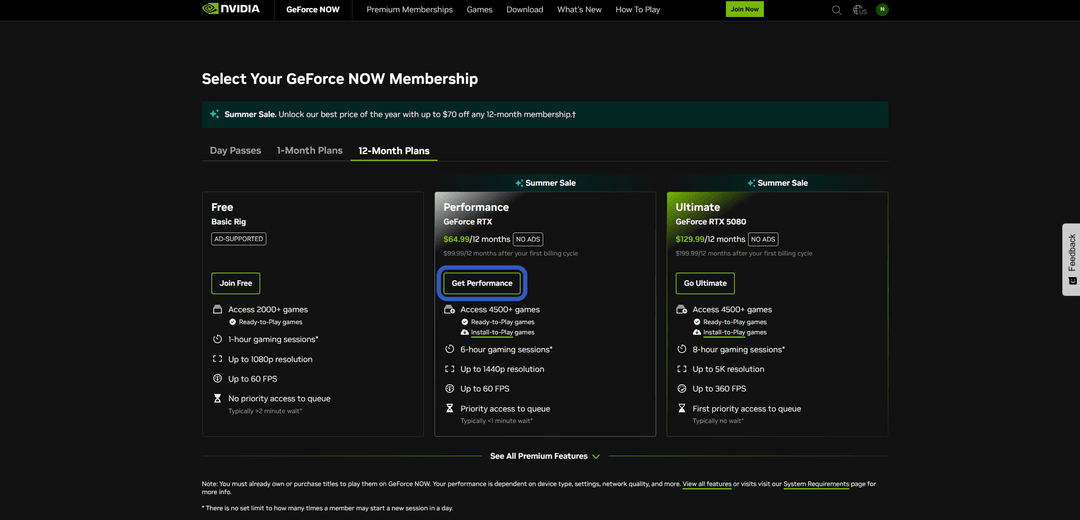Click 'Typically no wait*' text
Viewport: 1080px width, 520px height.
click(718, 421)
